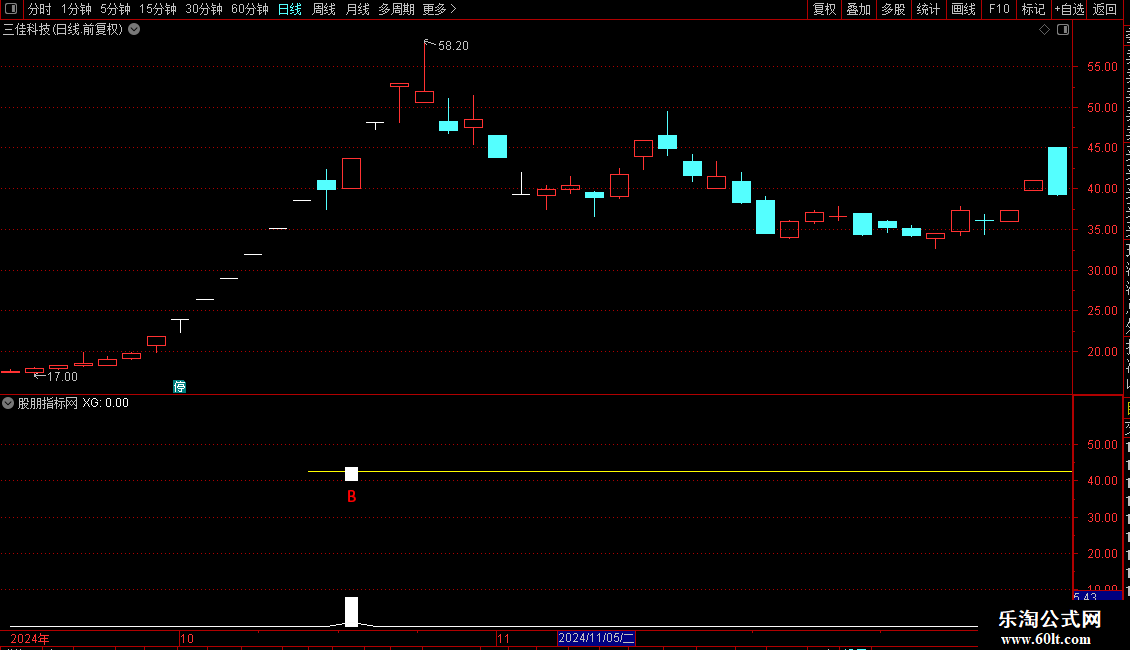The width and height of the screenshot is (1130, 650).
Task: Add stock with +自选 button
Action: (1069, 9)
